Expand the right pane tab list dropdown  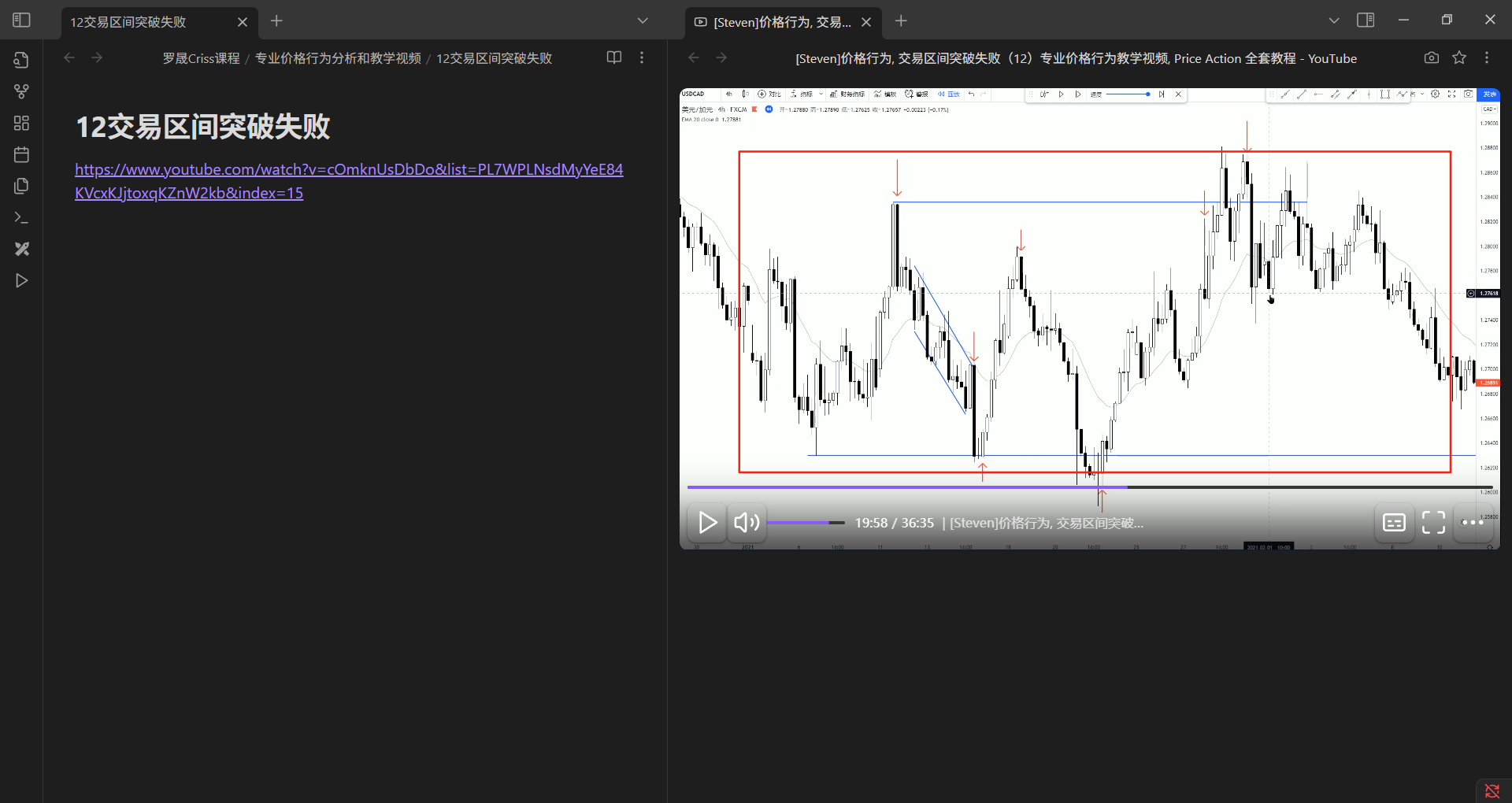tap(1334, 21)
